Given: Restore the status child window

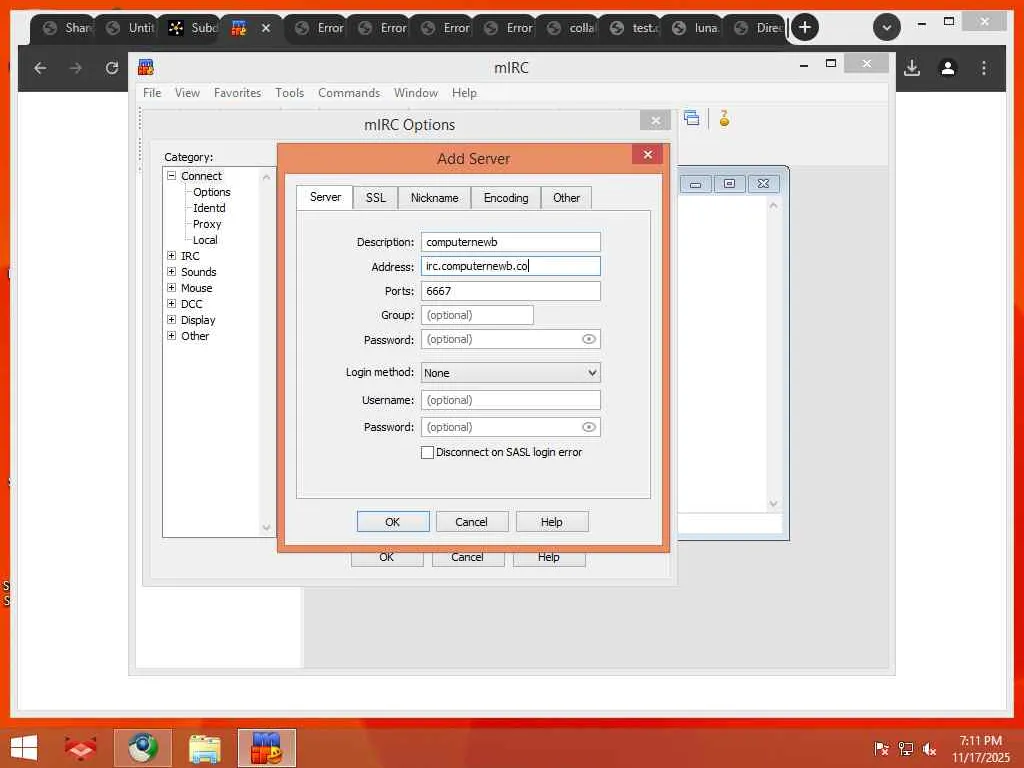Looking at the screenshot, I should pyautogui.click(x=729, y=184).
